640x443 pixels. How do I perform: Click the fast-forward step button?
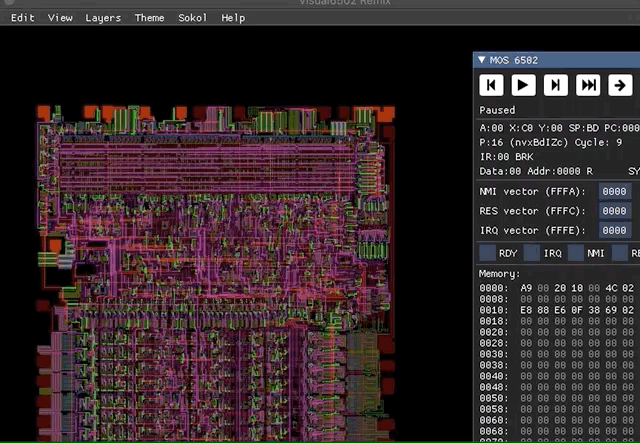pos(588,85)
